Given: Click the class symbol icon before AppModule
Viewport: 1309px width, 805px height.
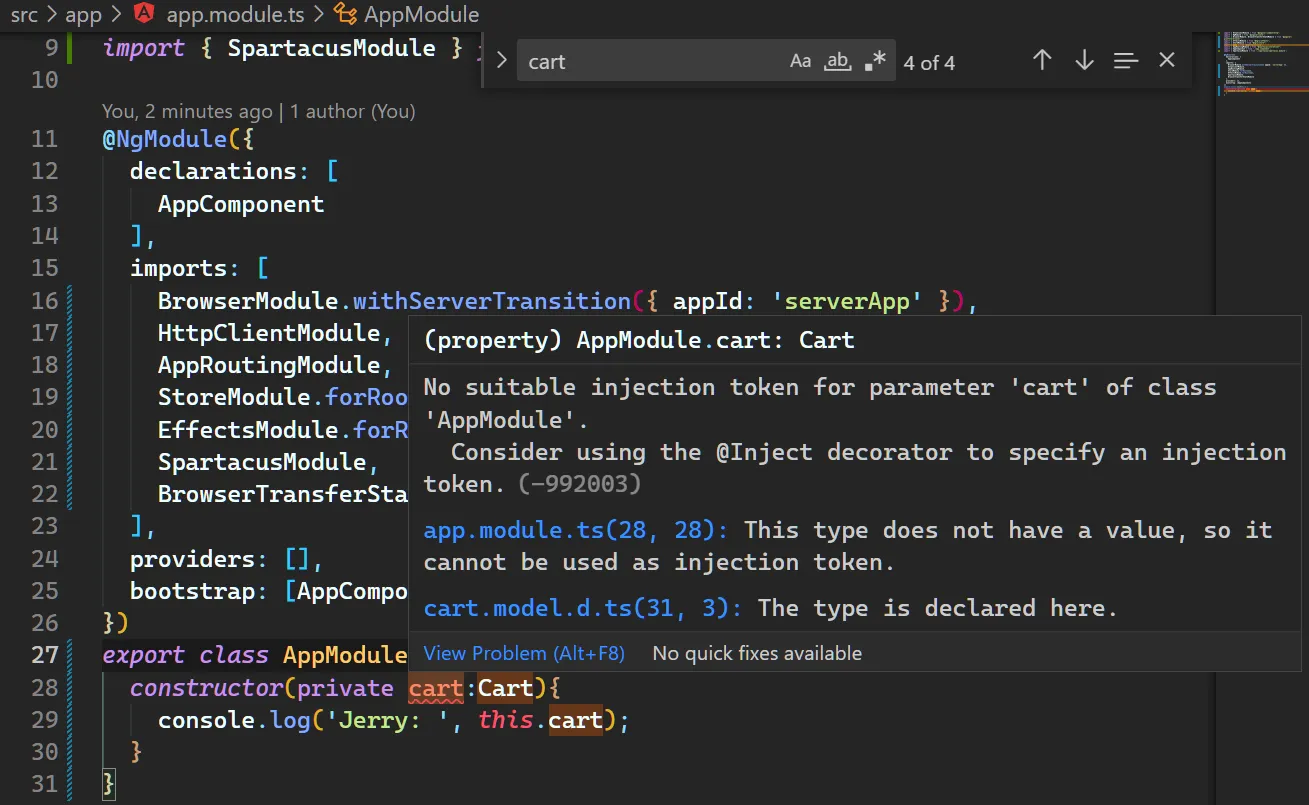Looking at the screenshot, I should [x=345, y=14].
